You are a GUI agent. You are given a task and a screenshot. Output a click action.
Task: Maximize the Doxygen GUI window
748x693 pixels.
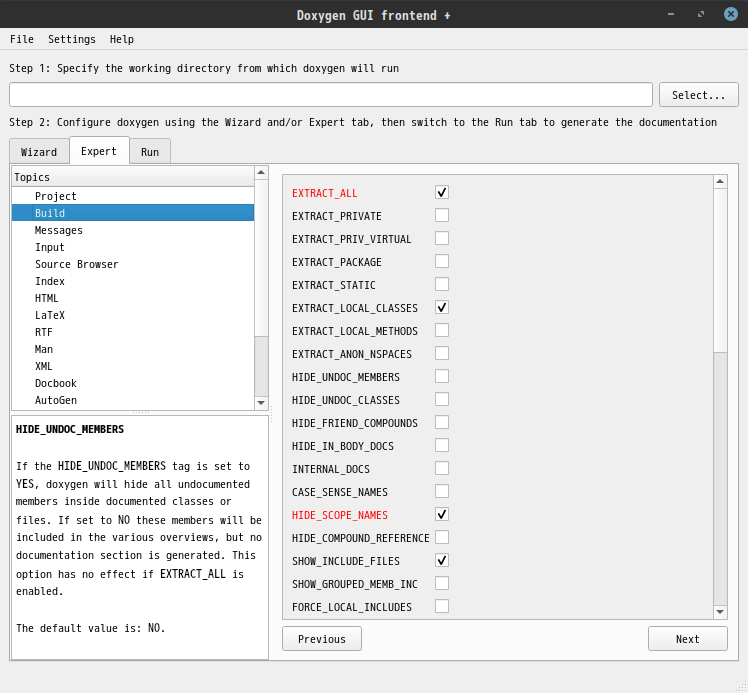pyautogui.click(x=700, y=14)
